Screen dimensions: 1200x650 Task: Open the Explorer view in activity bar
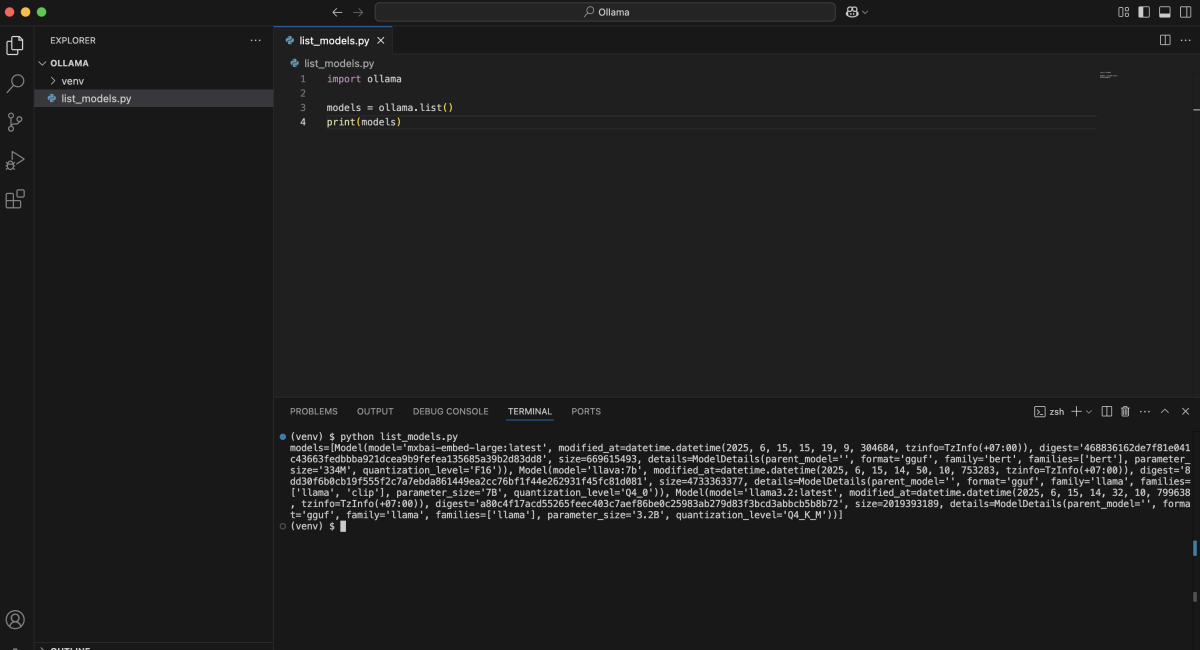(x=15, y=45)
